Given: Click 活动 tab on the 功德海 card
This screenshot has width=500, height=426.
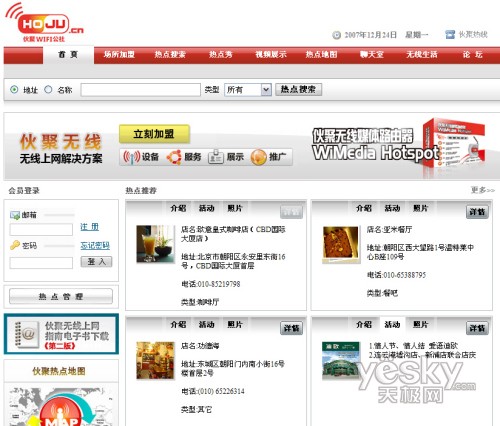Looking at the screenshot, I should 206,324.
